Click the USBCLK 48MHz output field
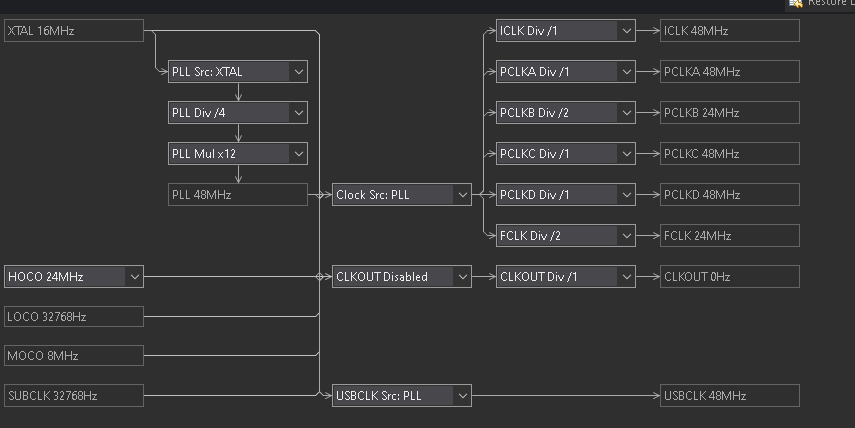Image resolution: width=855 pixels, height=428 pixels. 729,396
